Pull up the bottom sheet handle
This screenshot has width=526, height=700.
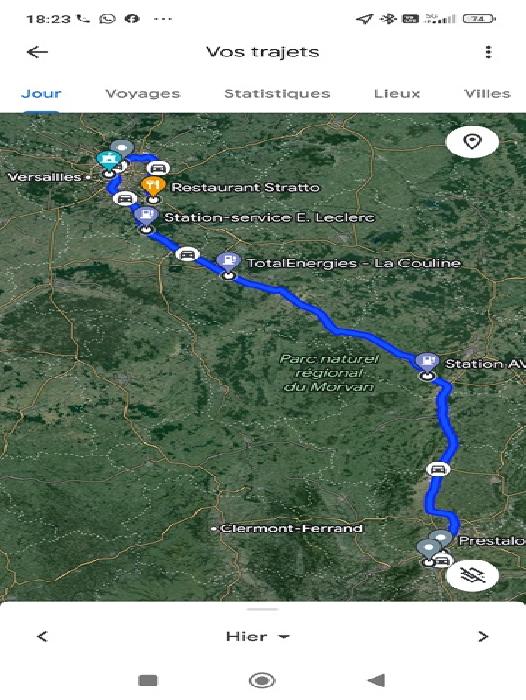click(263, 609)
